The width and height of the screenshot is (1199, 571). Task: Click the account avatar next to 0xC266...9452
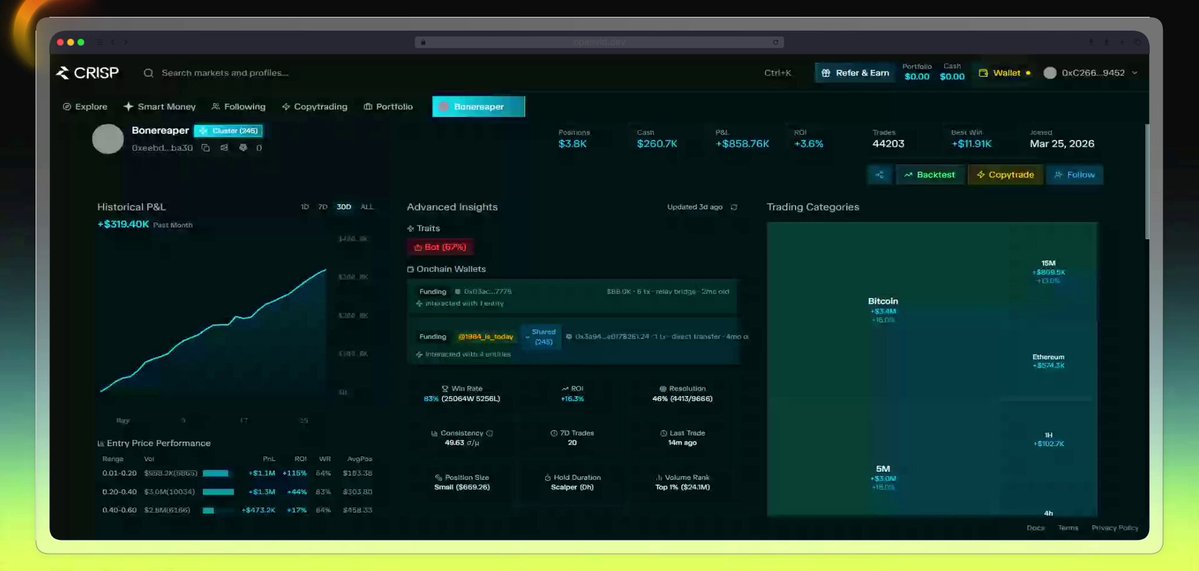point(1050,73)
